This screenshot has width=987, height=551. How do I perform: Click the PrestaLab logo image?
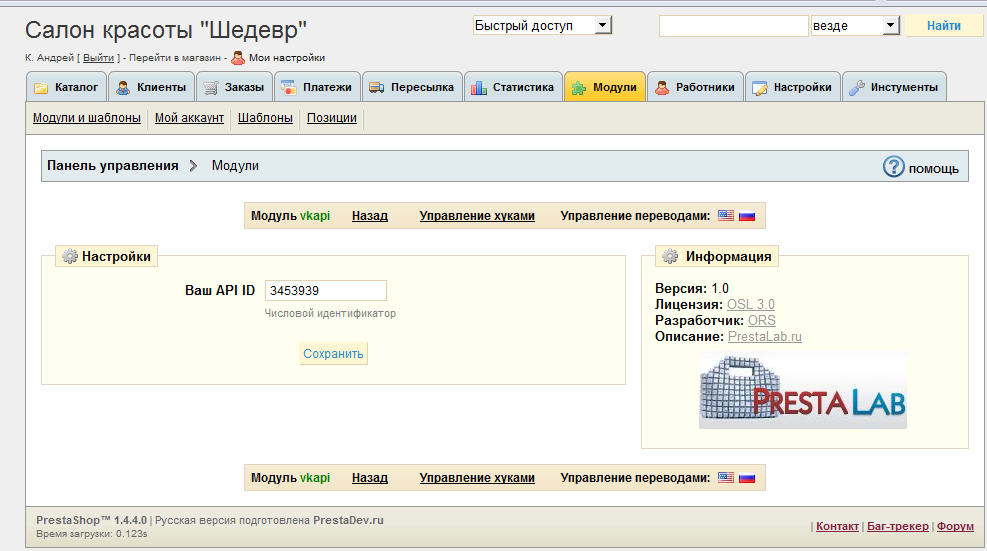(x=803, y=390)
